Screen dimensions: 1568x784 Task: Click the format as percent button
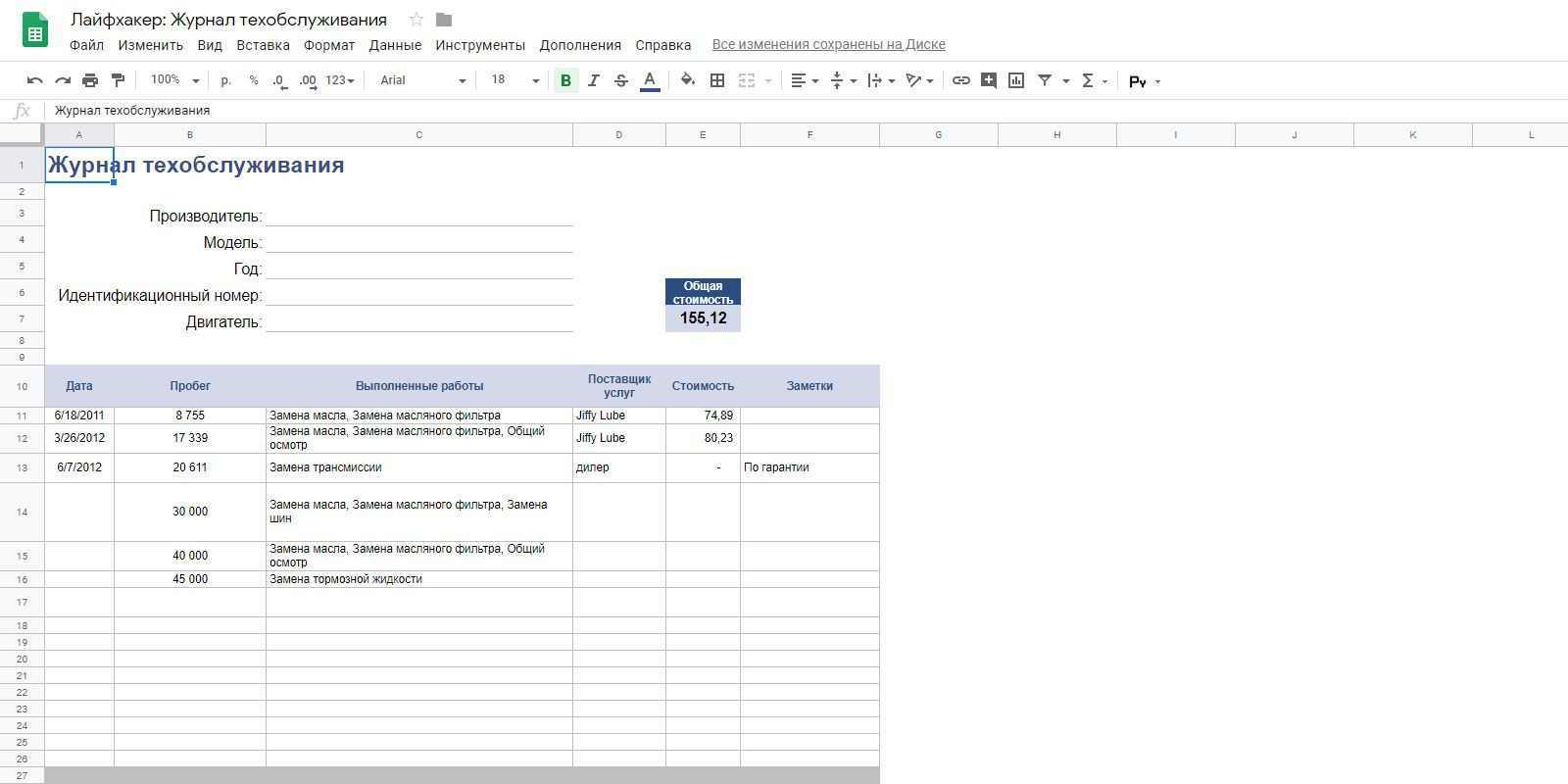254,80
